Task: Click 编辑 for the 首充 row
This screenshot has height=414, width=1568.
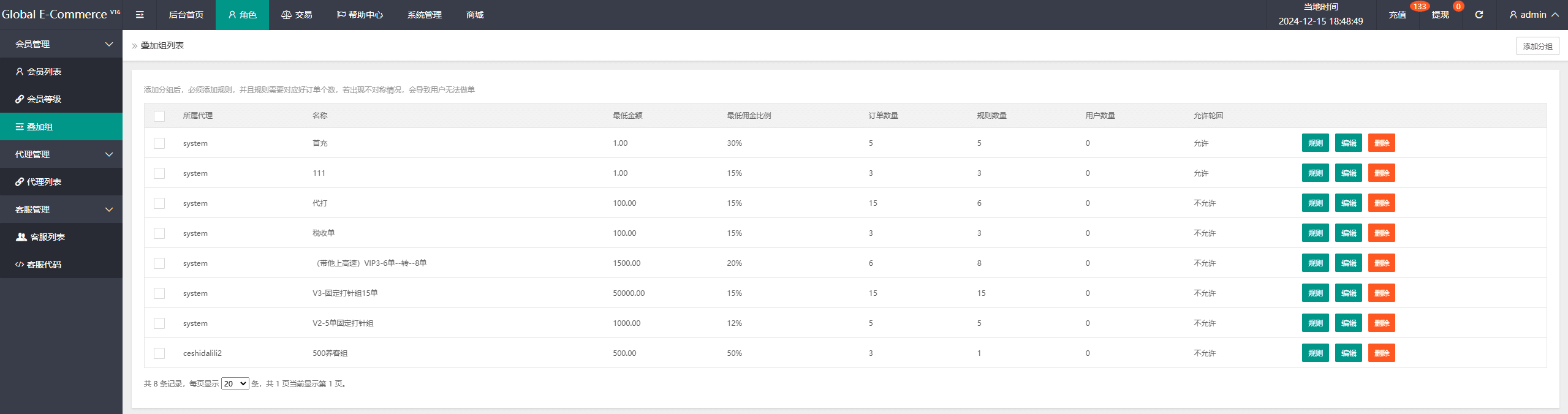Action: point(1348,143)
